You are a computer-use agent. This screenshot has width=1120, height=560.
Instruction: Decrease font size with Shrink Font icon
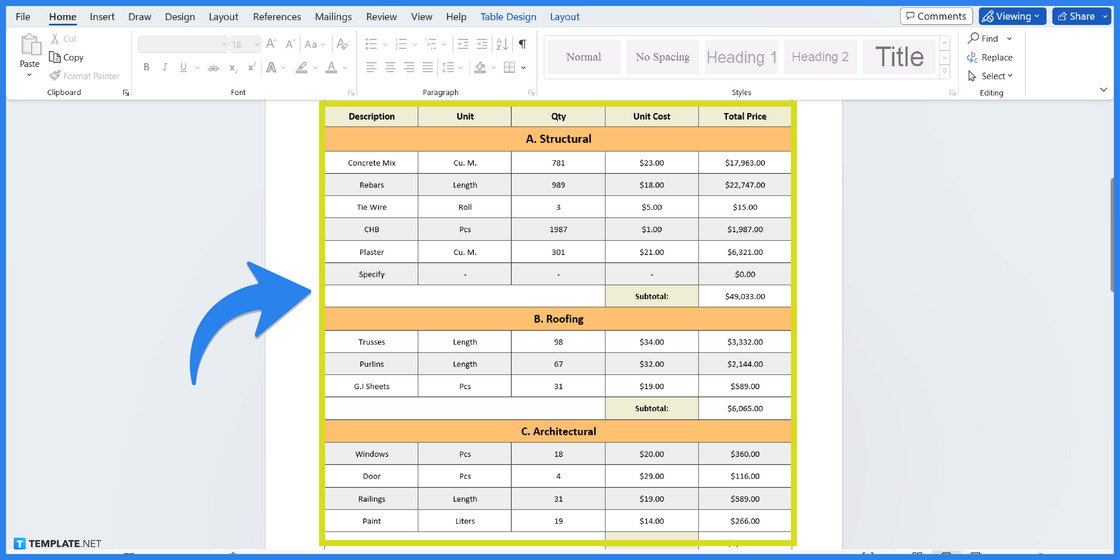[x=290, y=44]
